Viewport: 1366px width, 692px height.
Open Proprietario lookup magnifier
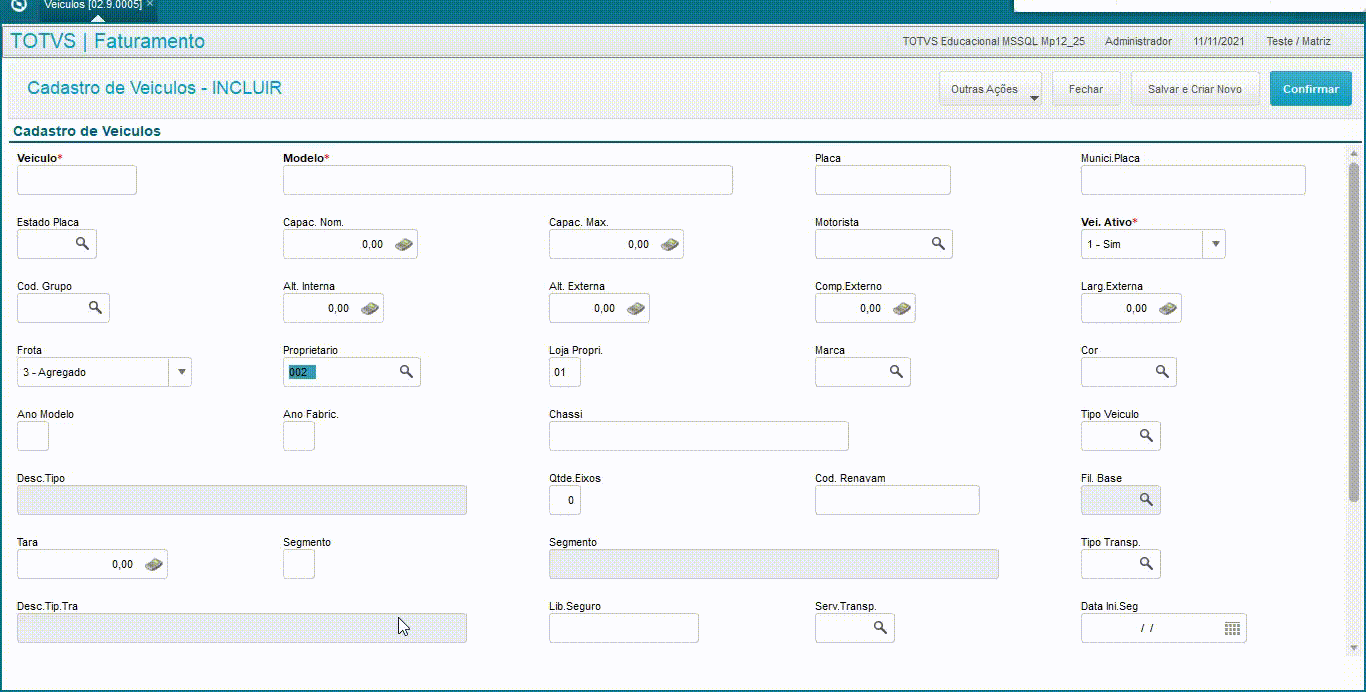point(406,371)
